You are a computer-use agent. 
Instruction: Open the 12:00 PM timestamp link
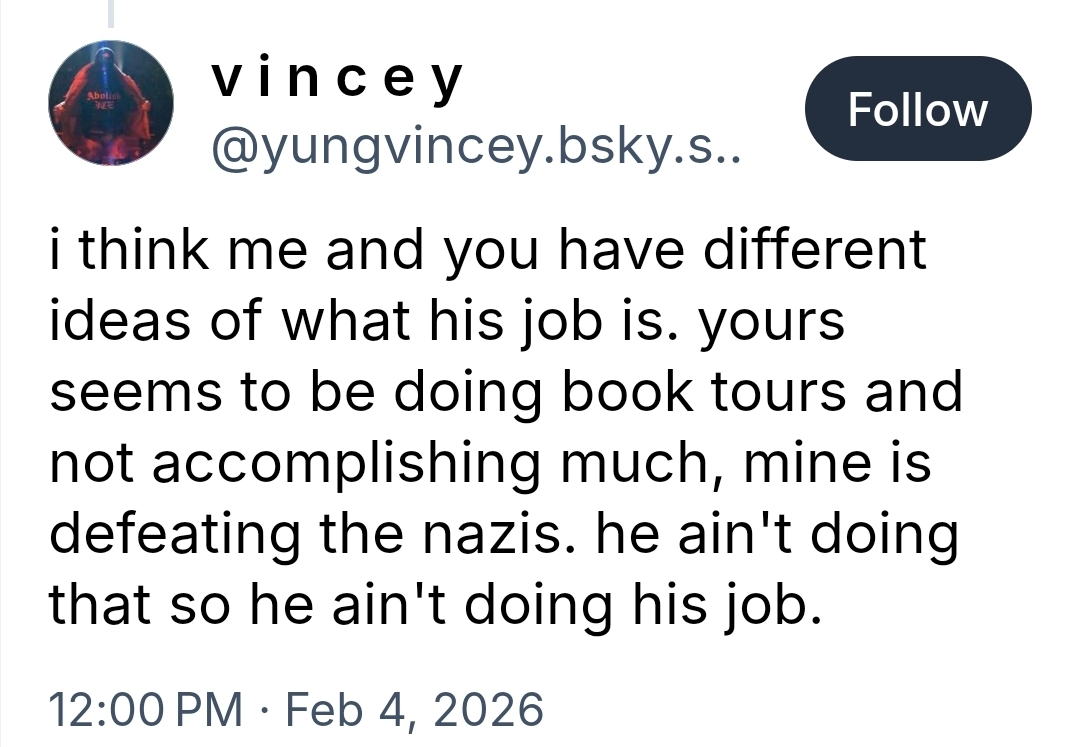pyautogui.click(x=146, y=709)
